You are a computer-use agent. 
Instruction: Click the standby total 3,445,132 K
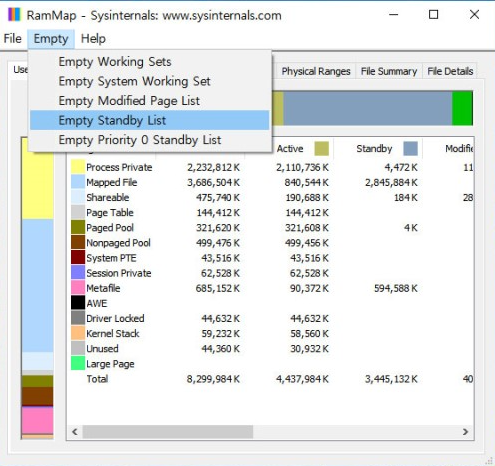coord(391,379)
